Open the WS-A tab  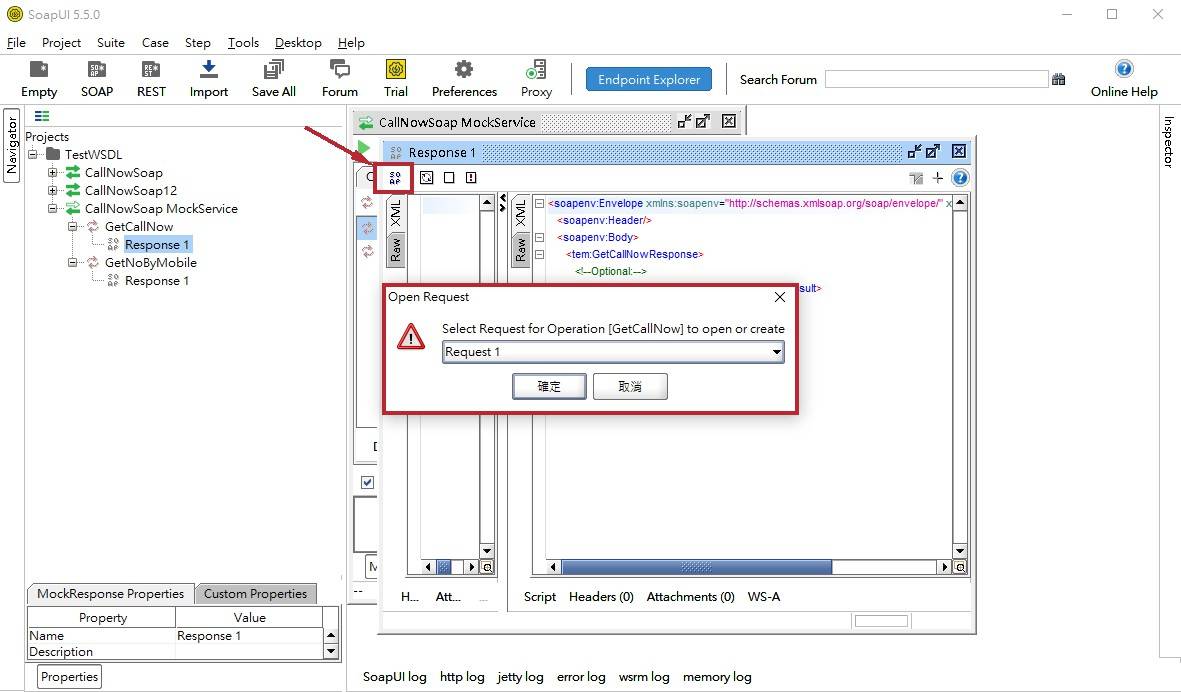click(764, 596)
